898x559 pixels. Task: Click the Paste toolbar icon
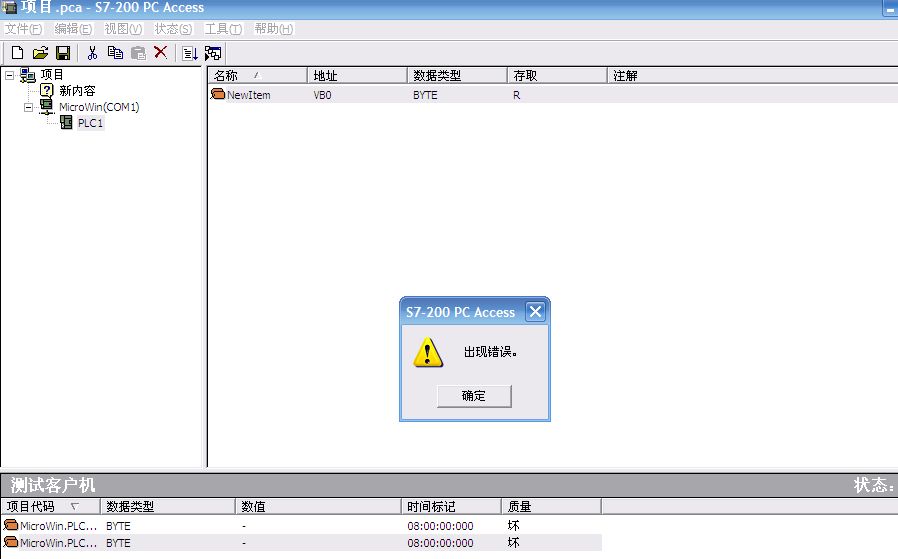(x=139, y=53)
